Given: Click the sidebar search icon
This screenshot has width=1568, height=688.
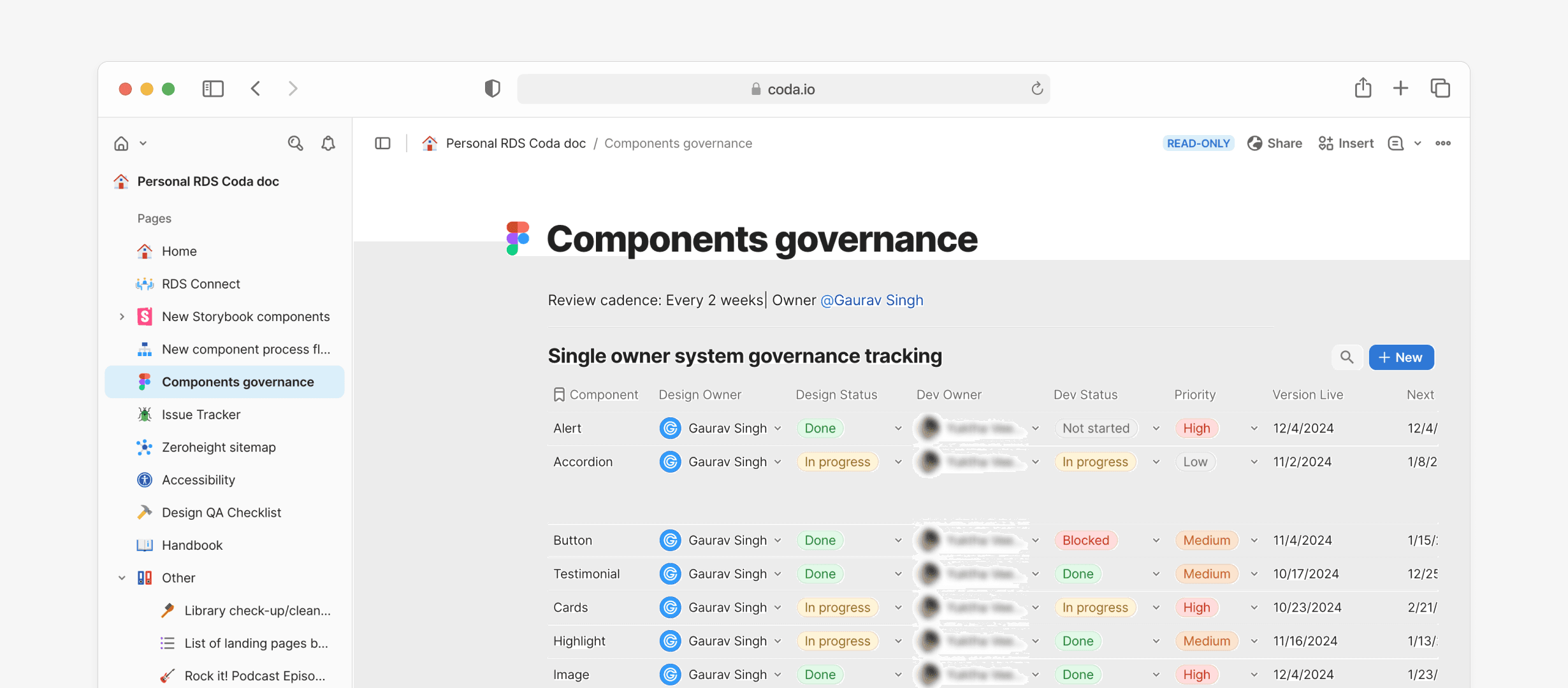Looking at the screenshot, I should [x=295, y=143].
